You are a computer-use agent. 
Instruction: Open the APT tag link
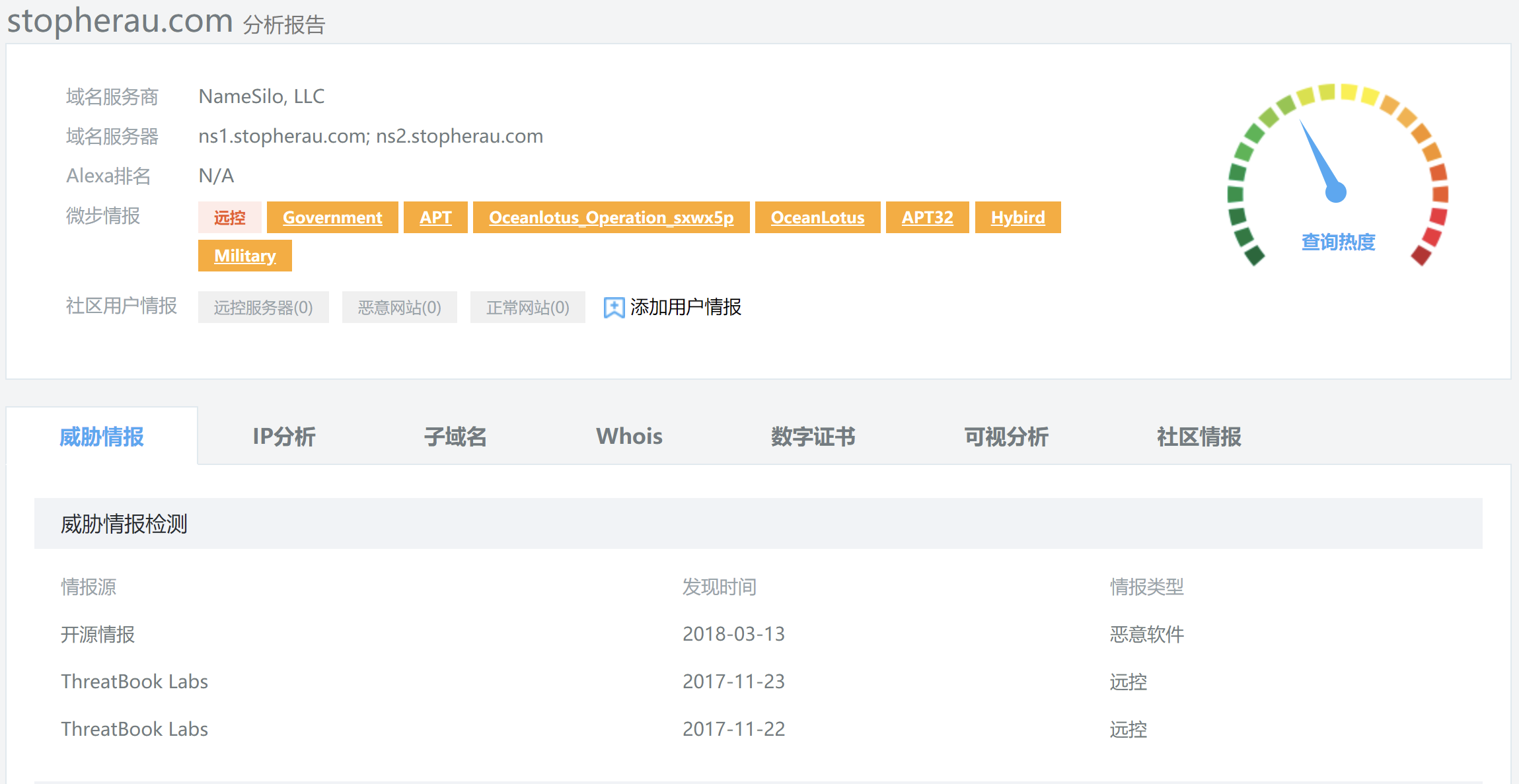[435, 217]
